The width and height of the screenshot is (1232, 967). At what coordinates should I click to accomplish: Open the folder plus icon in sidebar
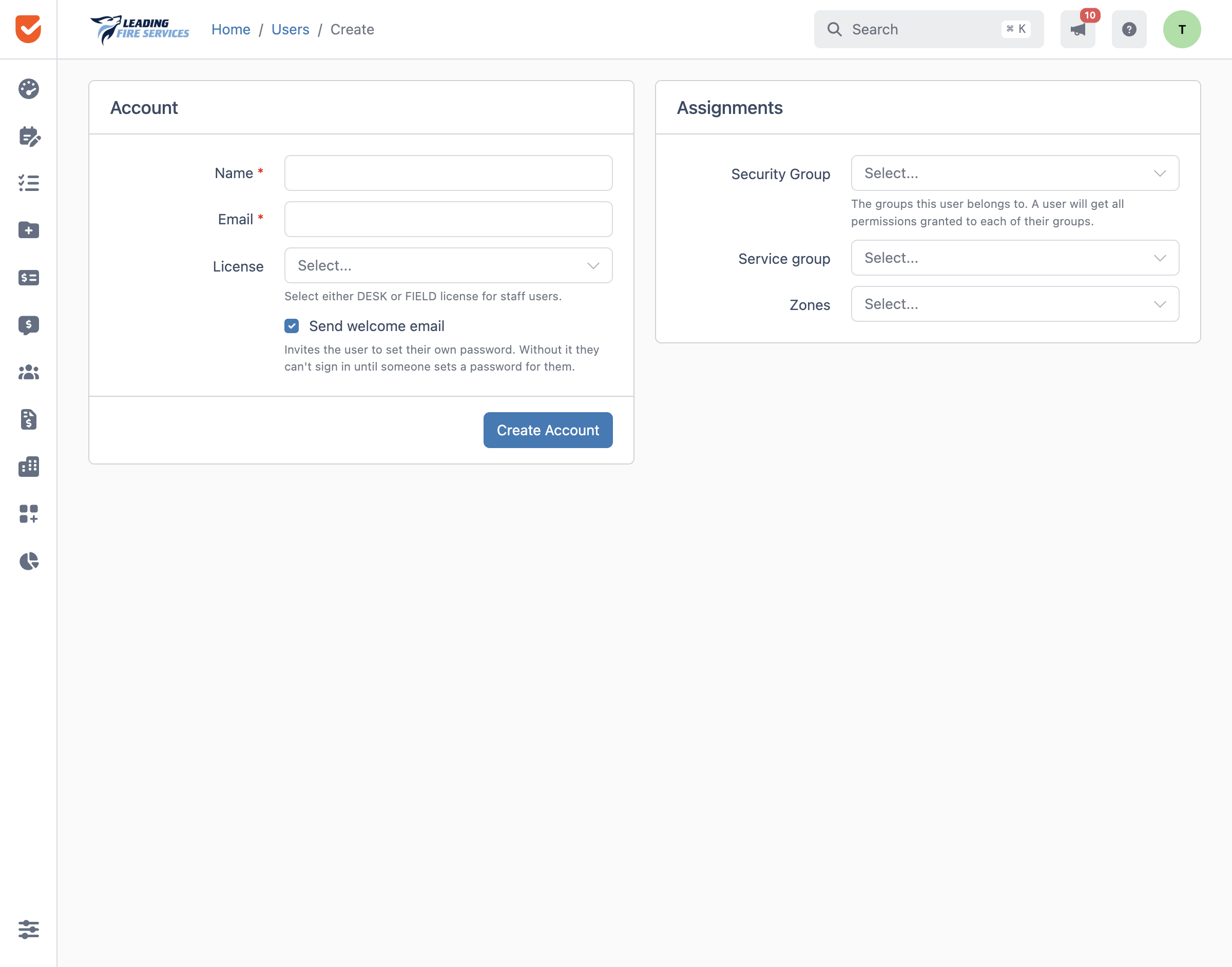point(28,230)
